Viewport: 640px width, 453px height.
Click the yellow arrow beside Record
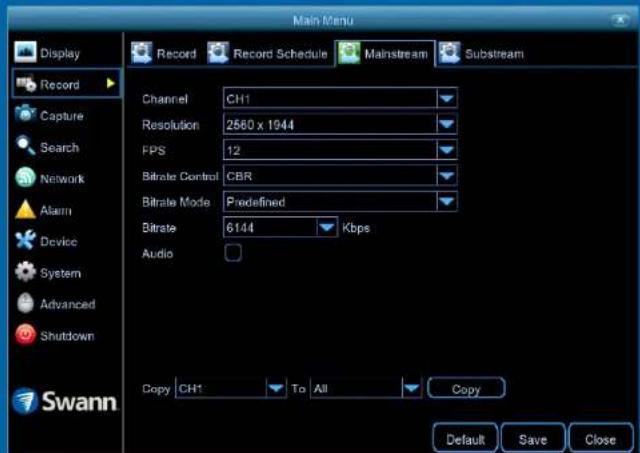click(x=110, y=83)
